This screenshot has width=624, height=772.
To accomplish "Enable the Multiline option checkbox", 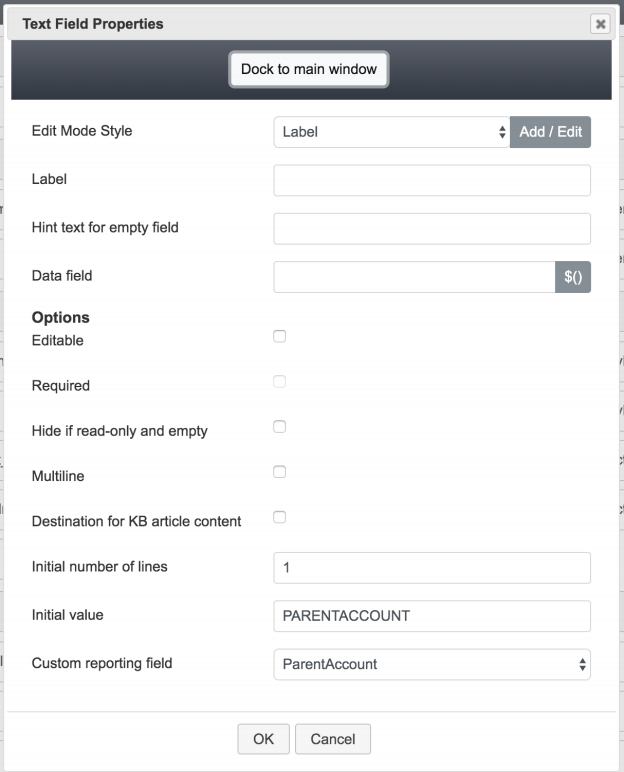I will point(279,472).
